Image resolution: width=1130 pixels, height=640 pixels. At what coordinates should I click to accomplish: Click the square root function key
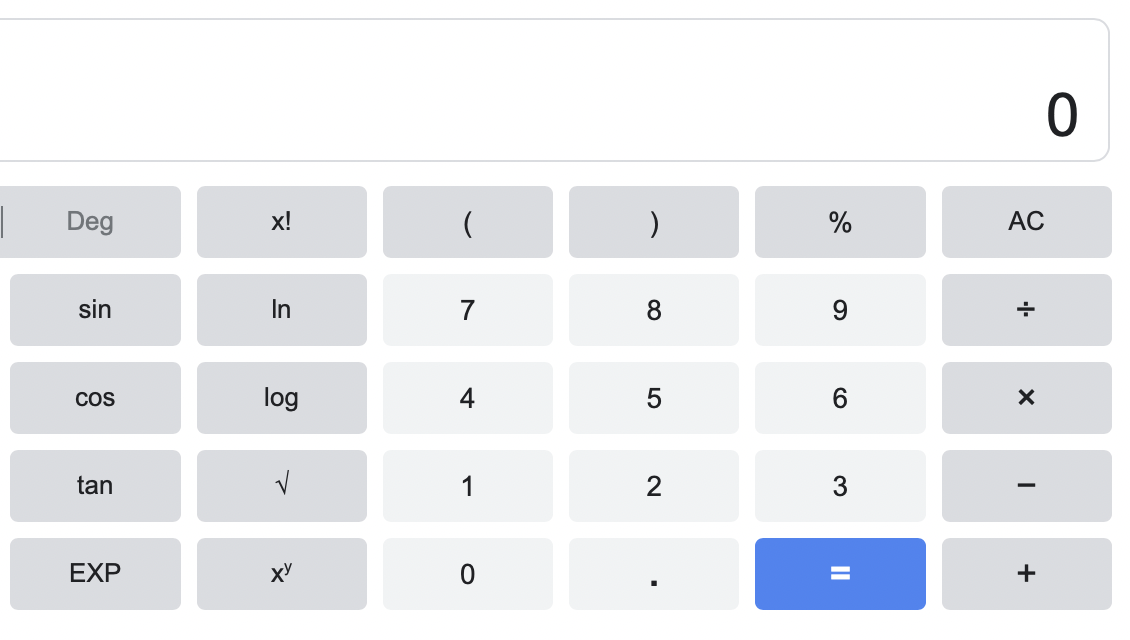click(281, 486)
